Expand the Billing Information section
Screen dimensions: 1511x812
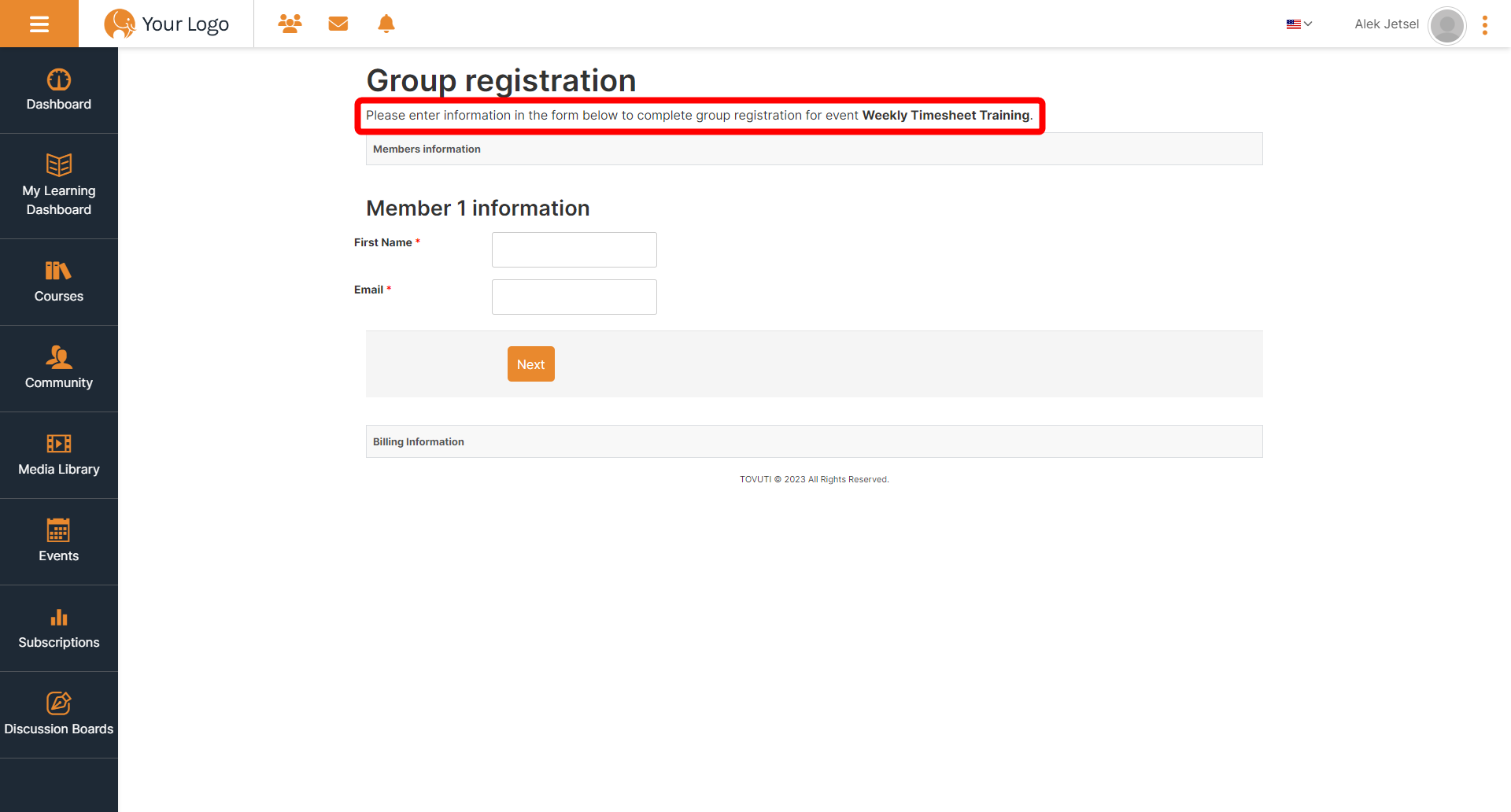[815, 441]
